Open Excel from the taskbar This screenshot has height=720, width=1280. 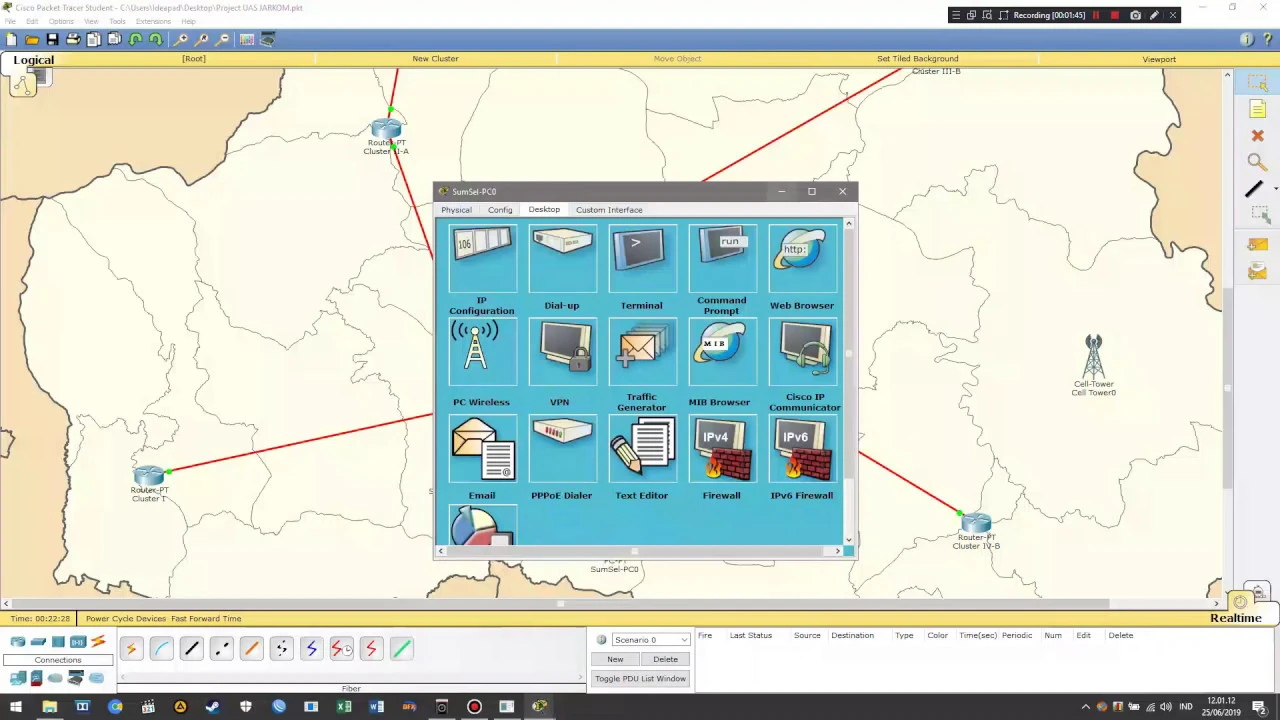tap(344, 707)
